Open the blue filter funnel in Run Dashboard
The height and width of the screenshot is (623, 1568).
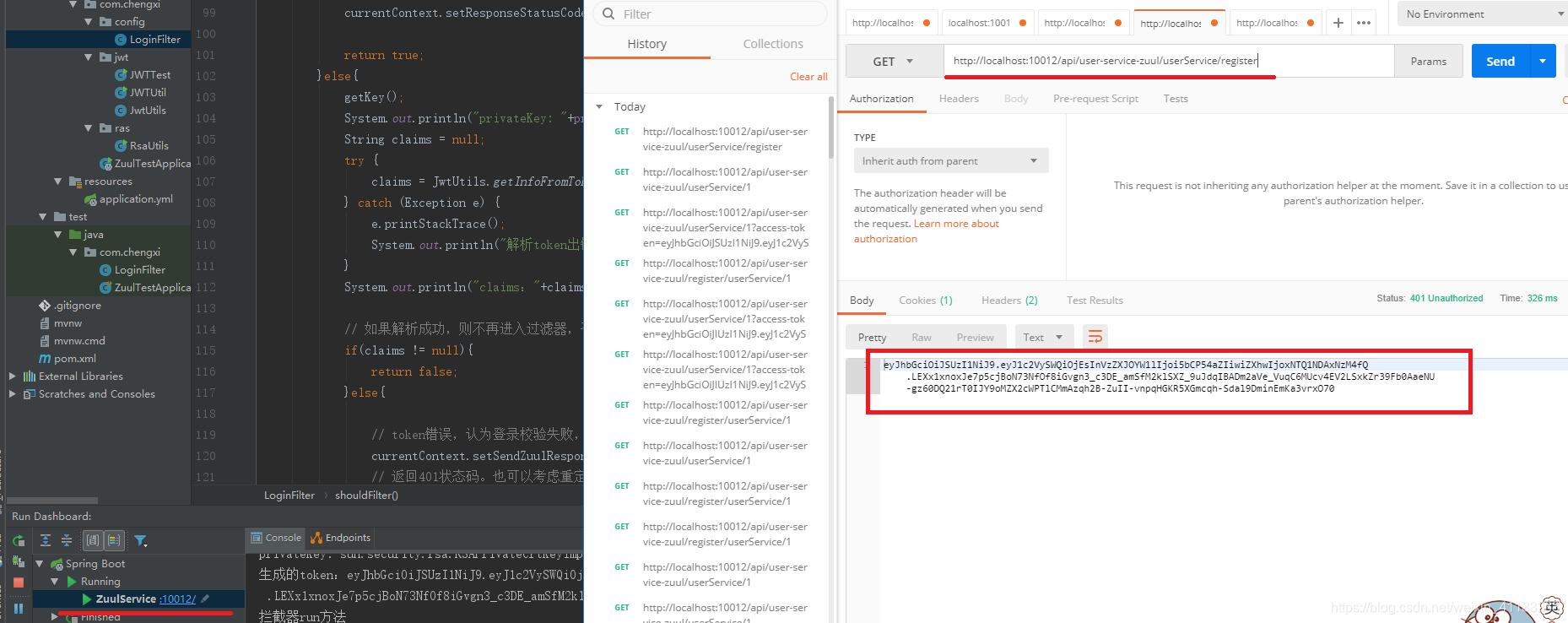coord(141,540)
